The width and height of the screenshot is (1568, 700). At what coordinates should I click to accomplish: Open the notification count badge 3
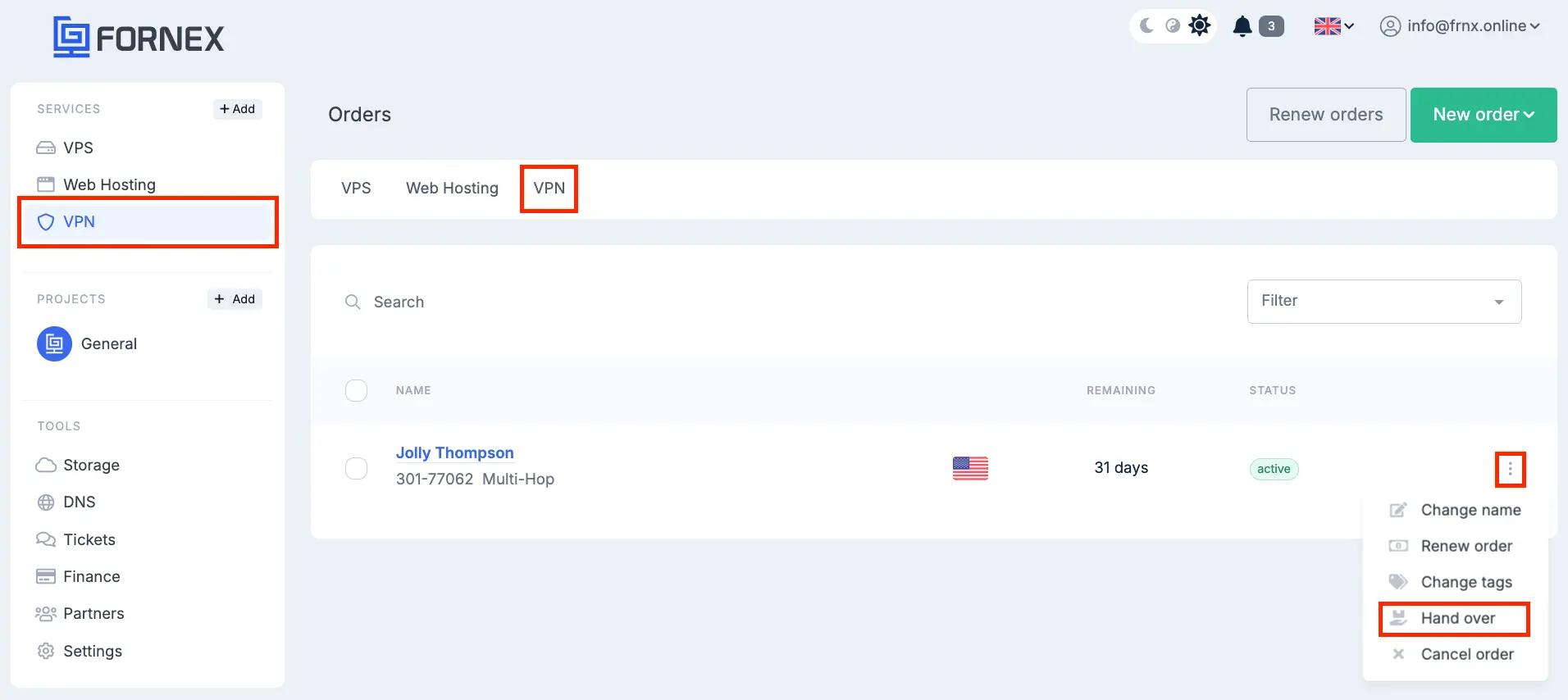pos(1271,26)
